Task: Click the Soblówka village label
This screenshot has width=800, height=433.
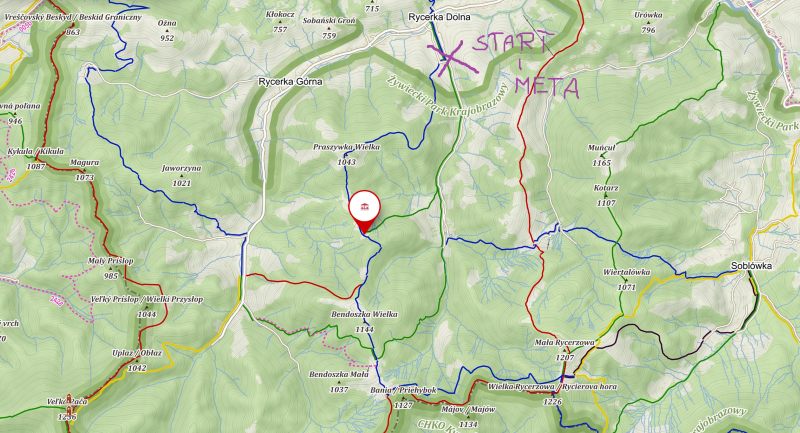Action: coord(751,266)
